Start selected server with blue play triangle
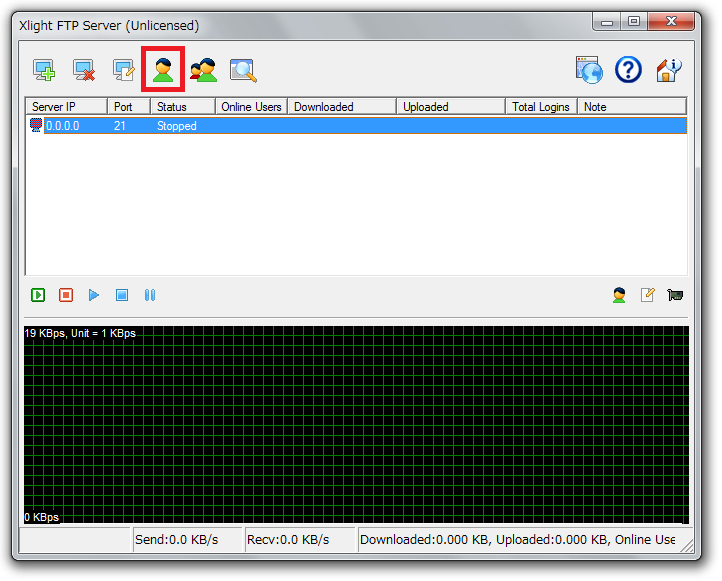The height and width of the screenshot is (581, 722). (x=93, y=295)
